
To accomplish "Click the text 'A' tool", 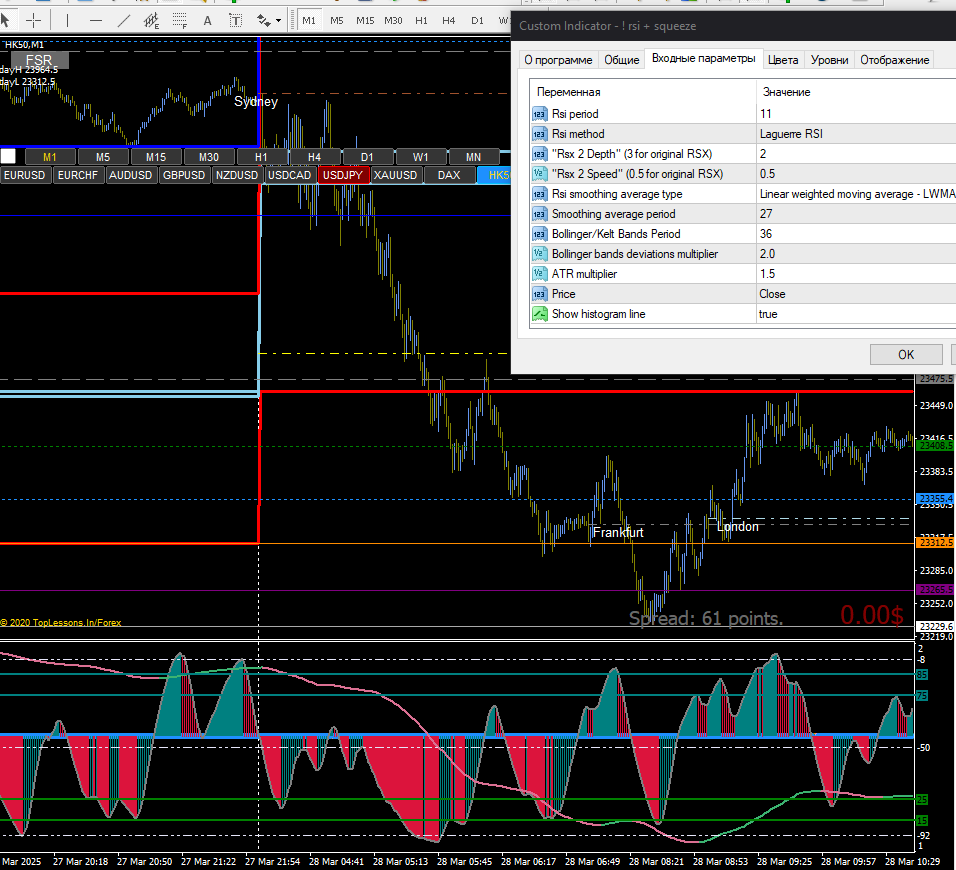I will coord(207,20).
